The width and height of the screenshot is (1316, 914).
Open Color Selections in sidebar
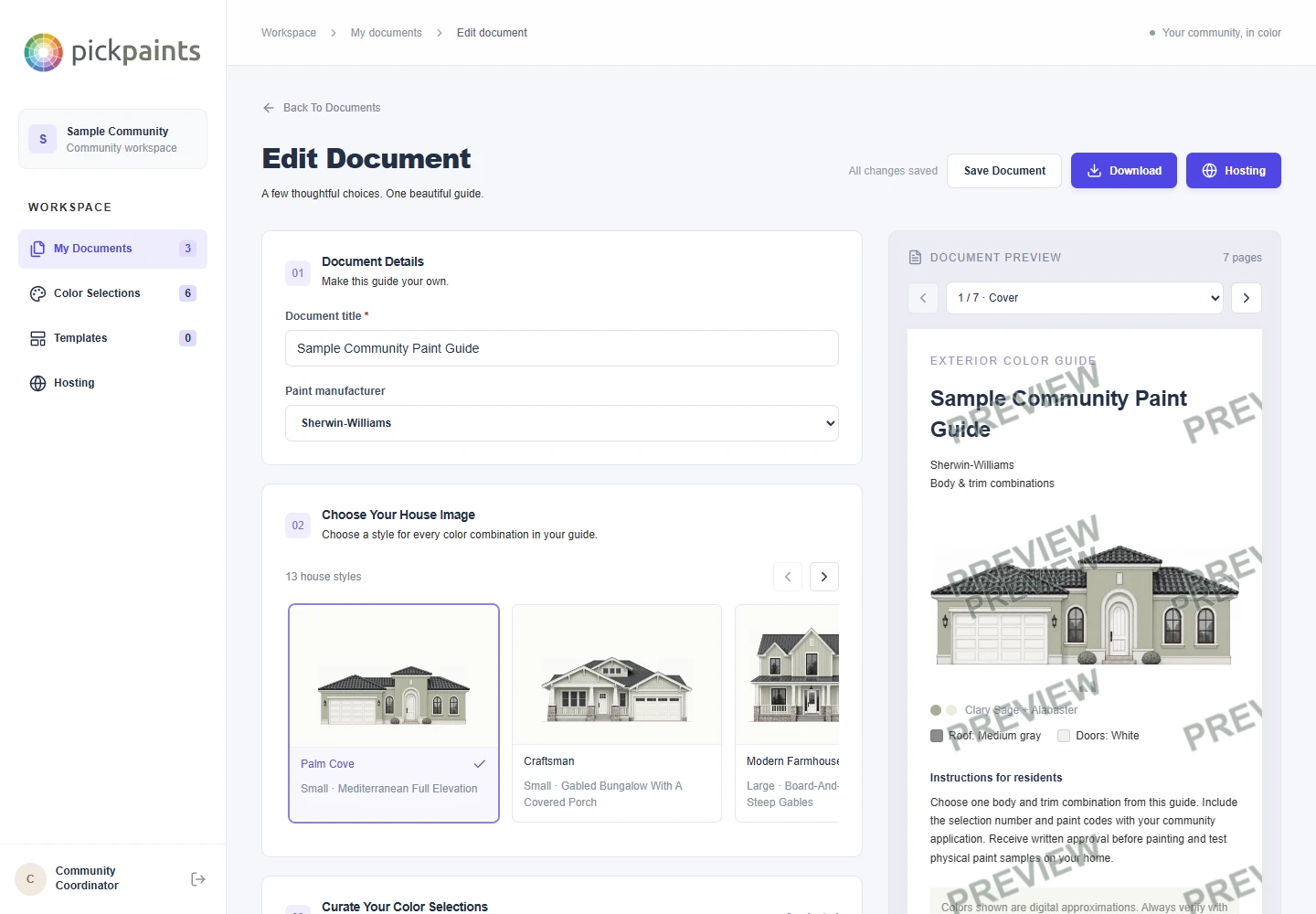(x=112, y=293)
